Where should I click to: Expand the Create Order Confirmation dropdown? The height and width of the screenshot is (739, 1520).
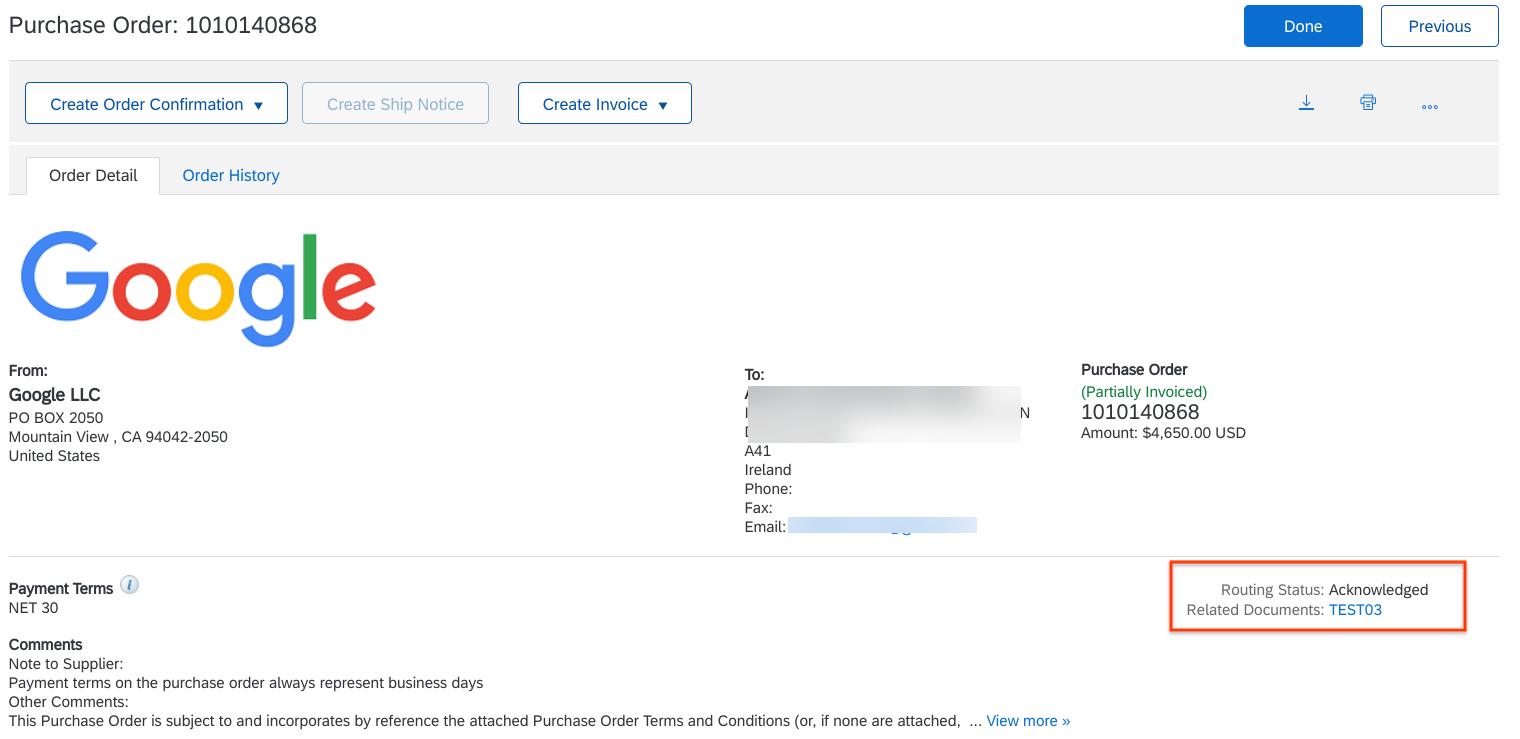pos(156,103)
